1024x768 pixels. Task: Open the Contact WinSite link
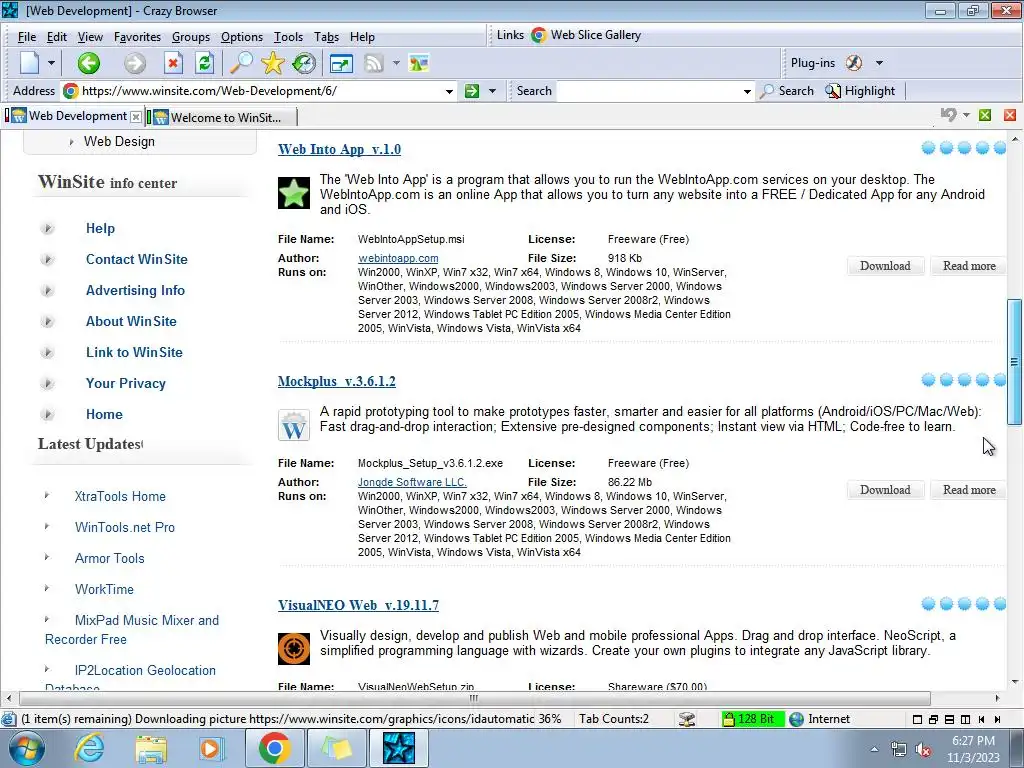136,259
